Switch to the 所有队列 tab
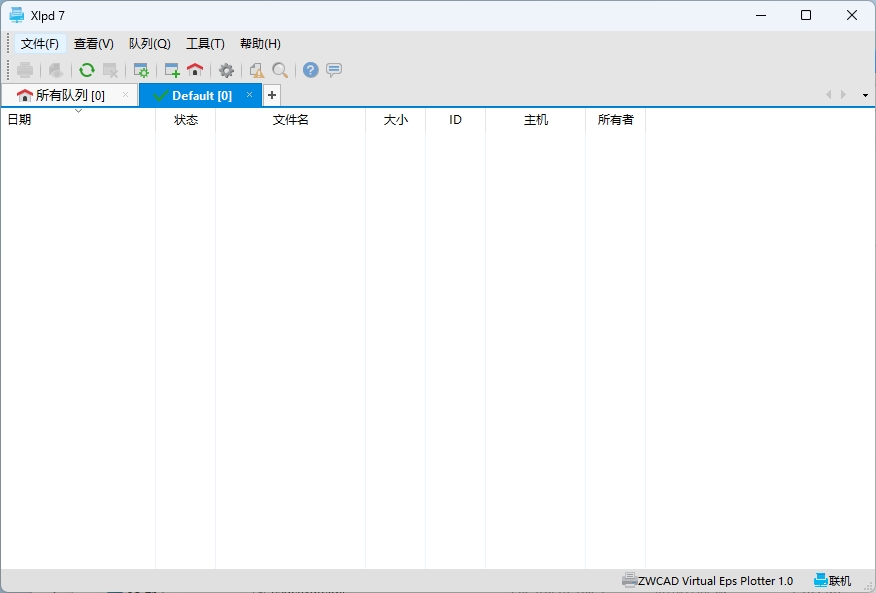Screen dimensions: 876x593 point(63,94)
